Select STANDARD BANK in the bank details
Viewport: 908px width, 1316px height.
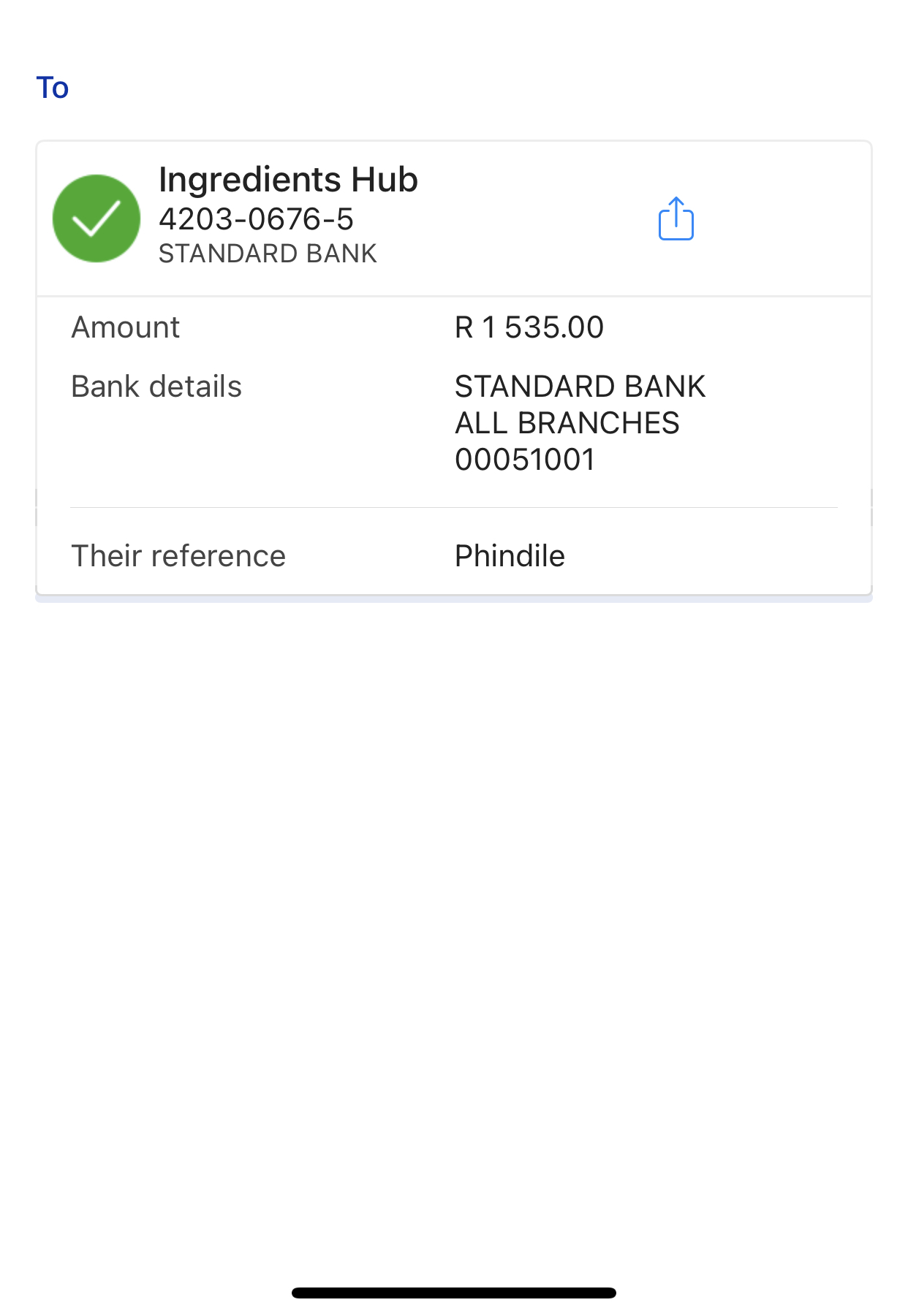(580, 387)
